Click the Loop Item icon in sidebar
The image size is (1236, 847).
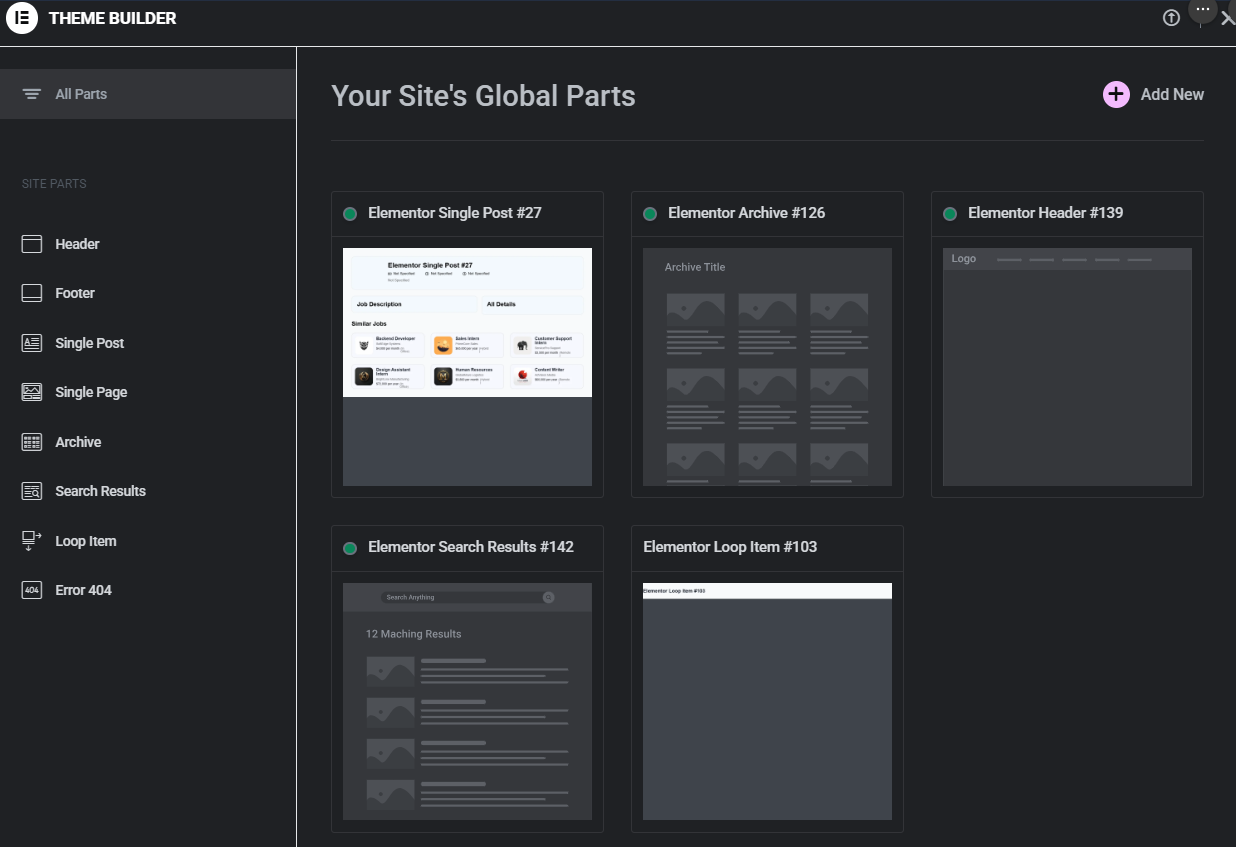pyautogui.click(x=32, y=541)
